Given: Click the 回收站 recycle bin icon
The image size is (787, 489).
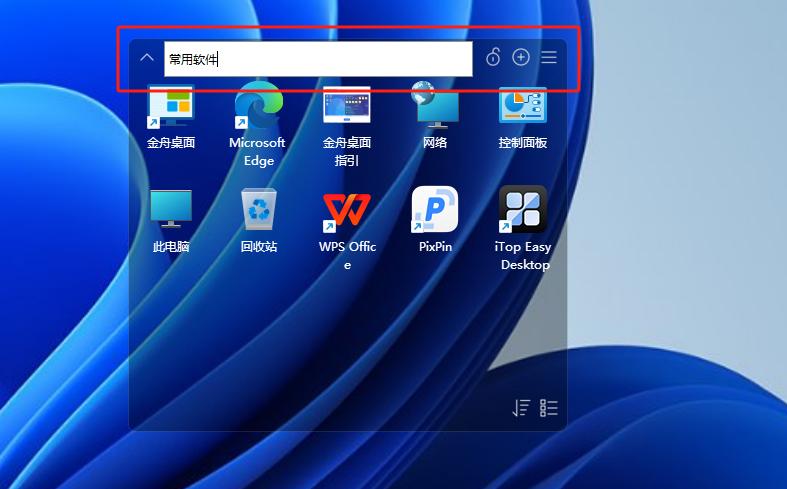Looking at the screenshot, I should click(258, 210).
